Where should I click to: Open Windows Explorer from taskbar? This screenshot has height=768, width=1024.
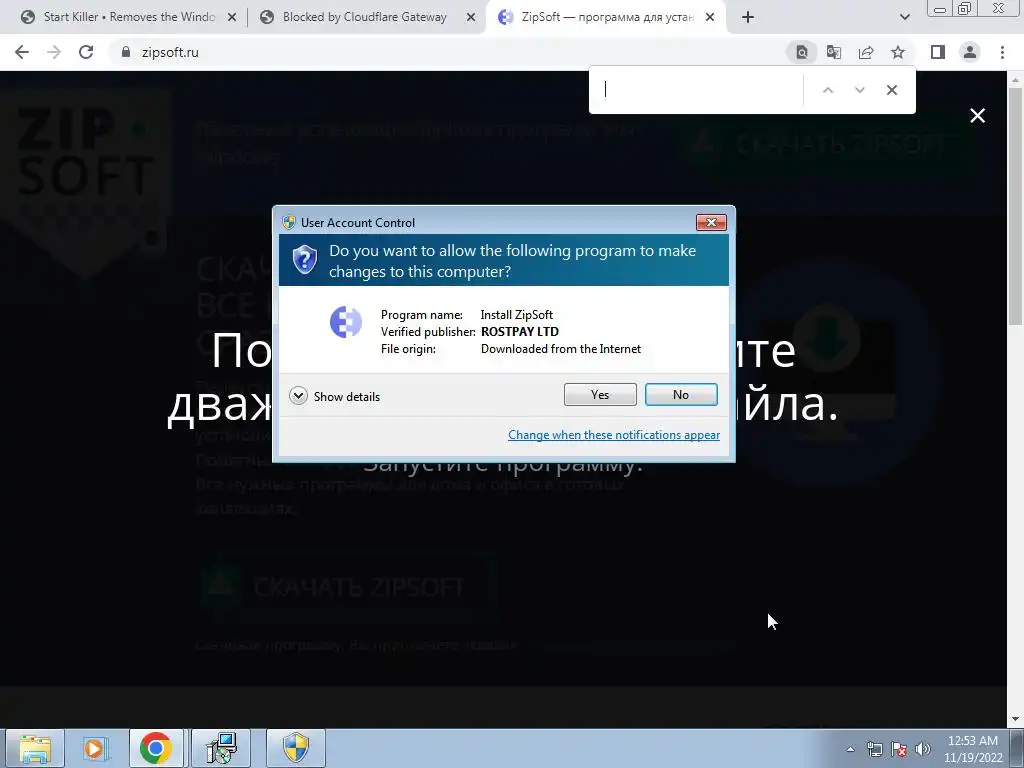coord(35,748)
